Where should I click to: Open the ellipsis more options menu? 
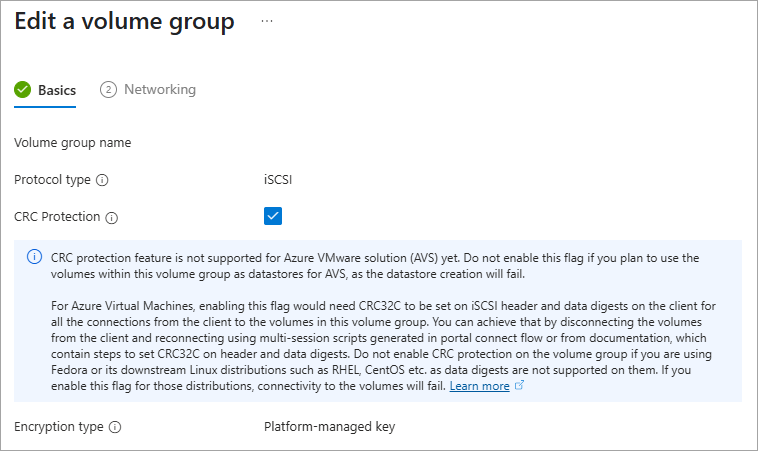pyautogui.click(x=267, y=21)
